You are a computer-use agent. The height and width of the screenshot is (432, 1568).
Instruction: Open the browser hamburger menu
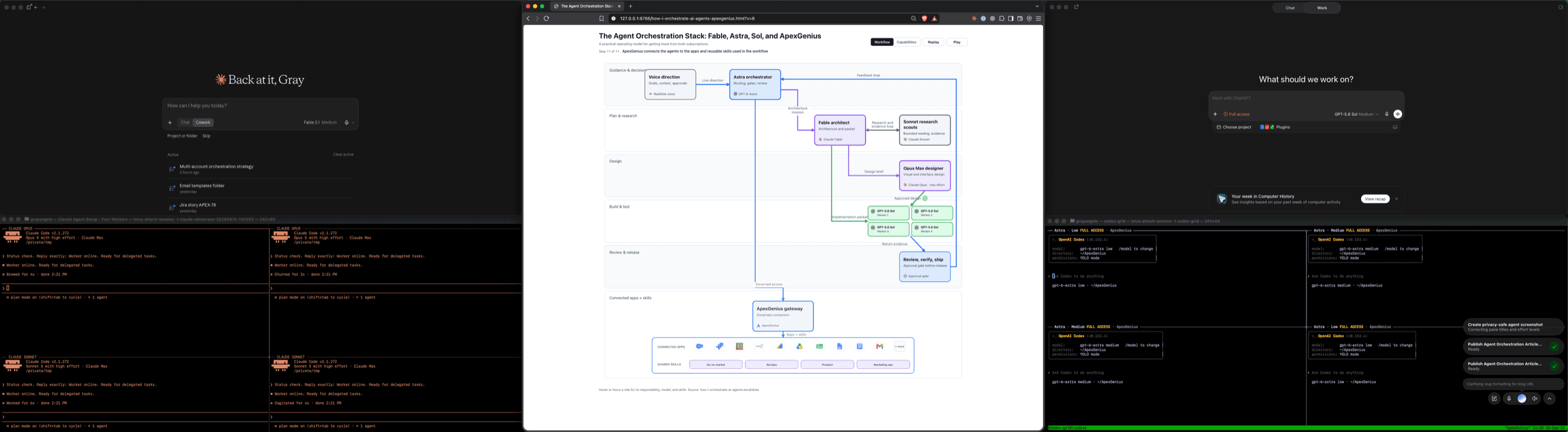pos(1038,18)
